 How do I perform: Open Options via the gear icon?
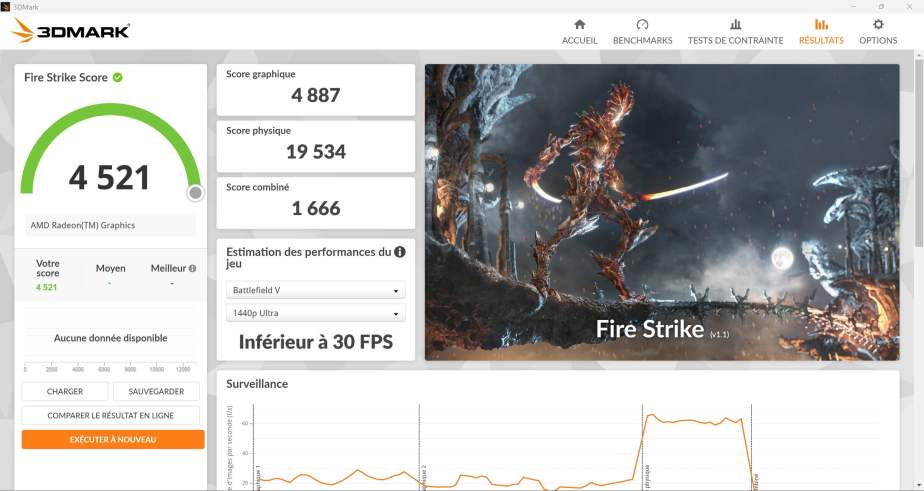(878, 25)
